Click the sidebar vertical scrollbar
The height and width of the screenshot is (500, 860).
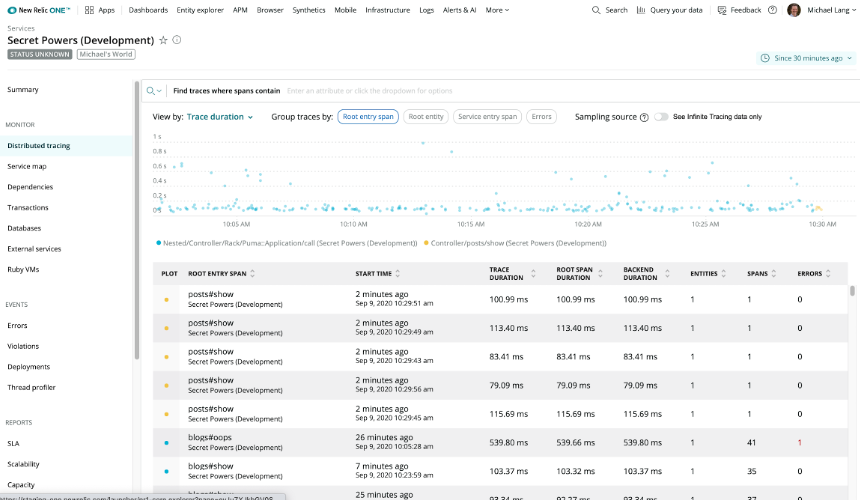pyautogui.click(x=137, y=219)
